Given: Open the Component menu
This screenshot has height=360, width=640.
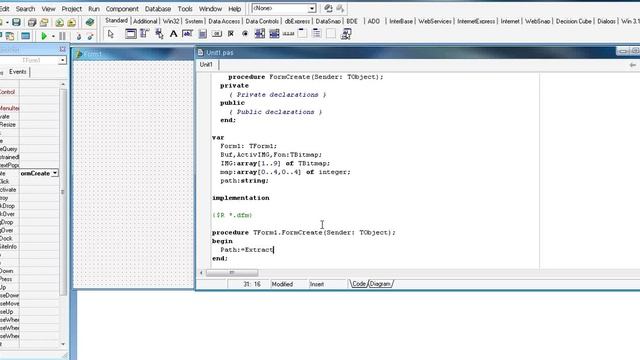Looking at the screenshot, I should [122, 9].
